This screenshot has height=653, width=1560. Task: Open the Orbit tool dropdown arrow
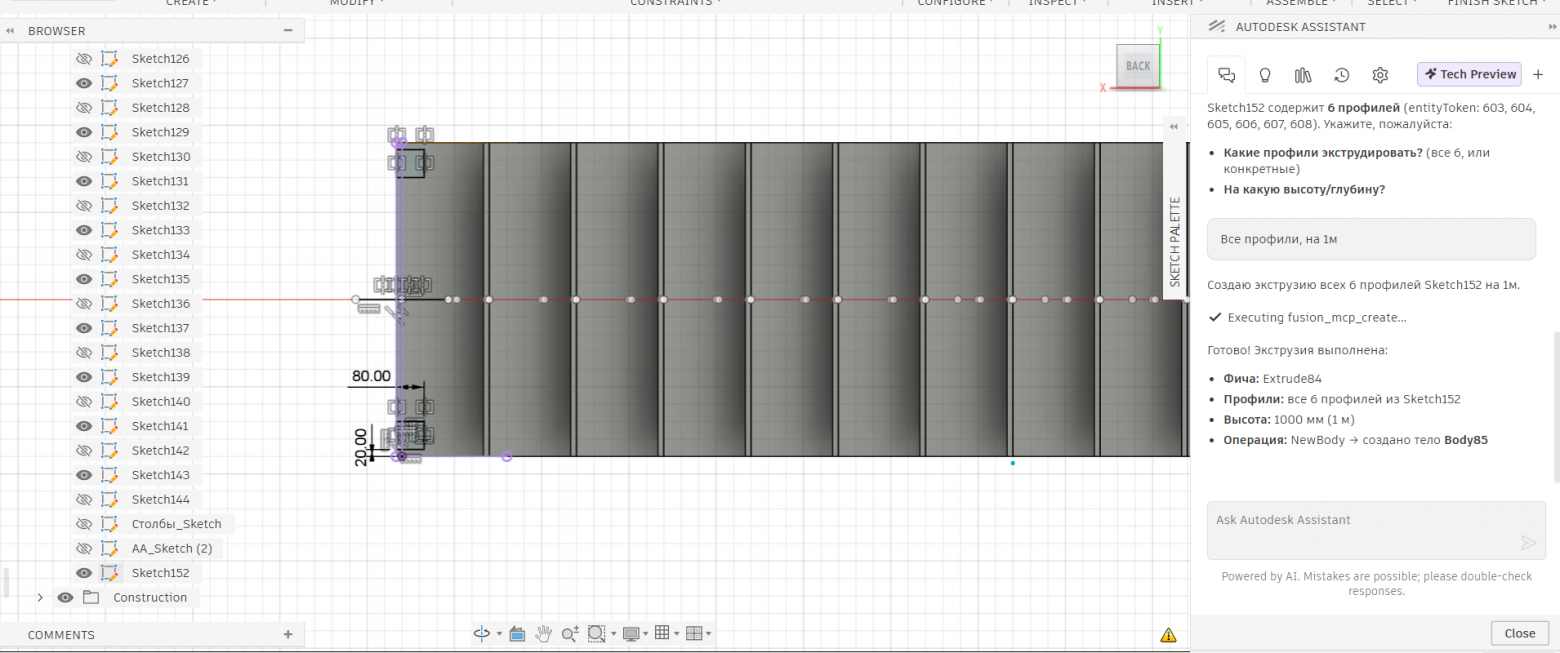click(499, 634)
